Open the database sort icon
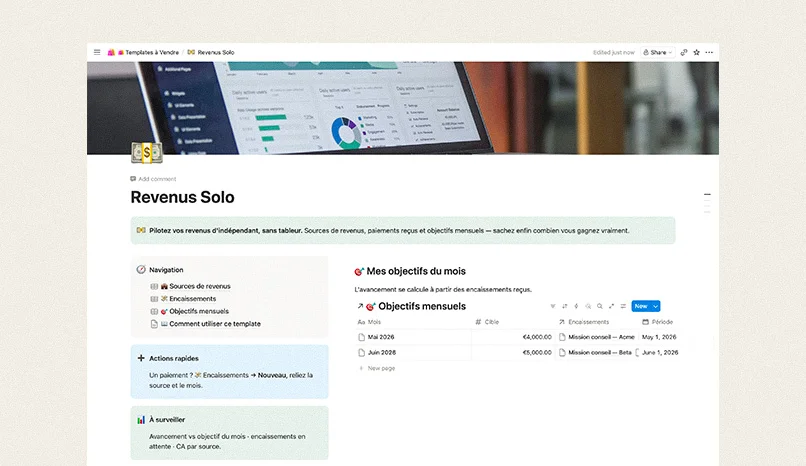The height and width of the screenshot is (466, 806). (x=564, y=306)
